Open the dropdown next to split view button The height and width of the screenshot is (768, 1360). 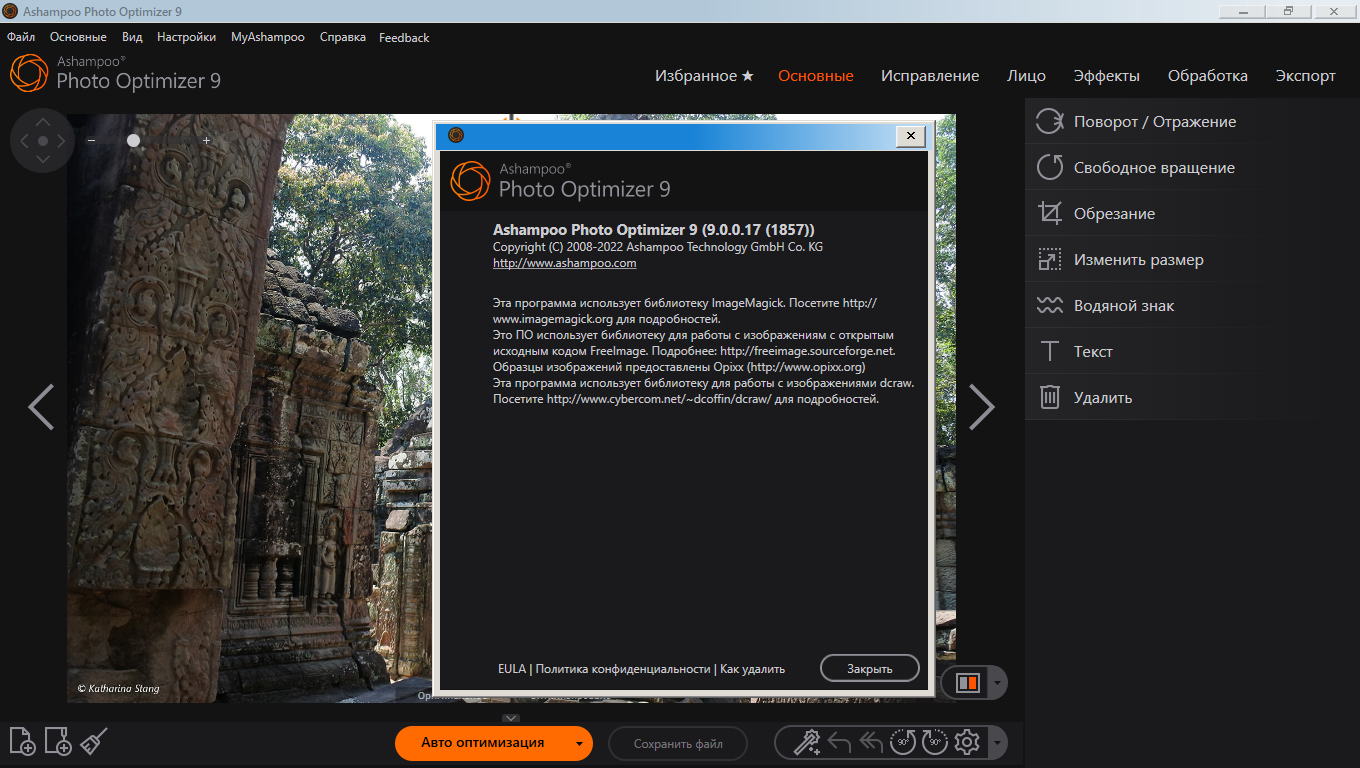click(997, 683)
